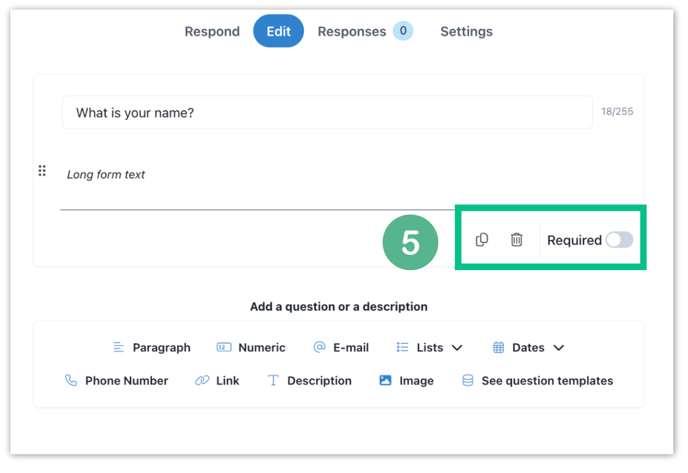688x473 pixels.
Task: Click the question title input field
Action: tap(327, 112)
